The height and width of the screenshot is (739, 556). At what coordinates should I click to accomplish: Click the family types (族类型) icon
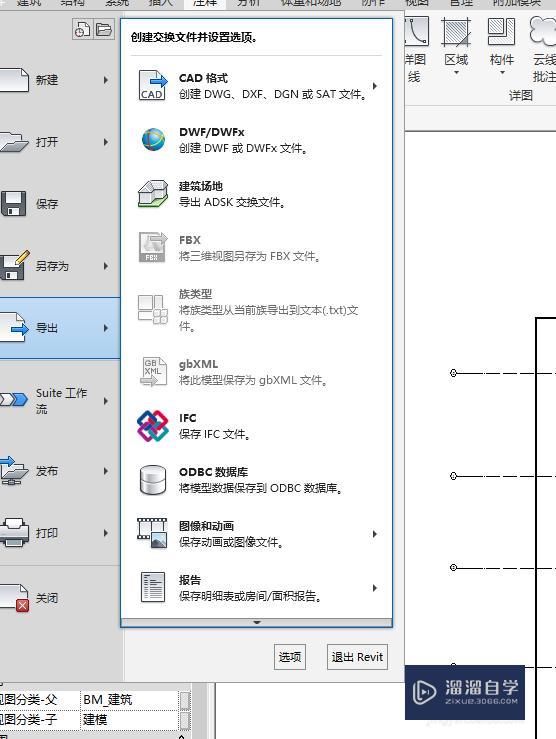coord(153,309)
